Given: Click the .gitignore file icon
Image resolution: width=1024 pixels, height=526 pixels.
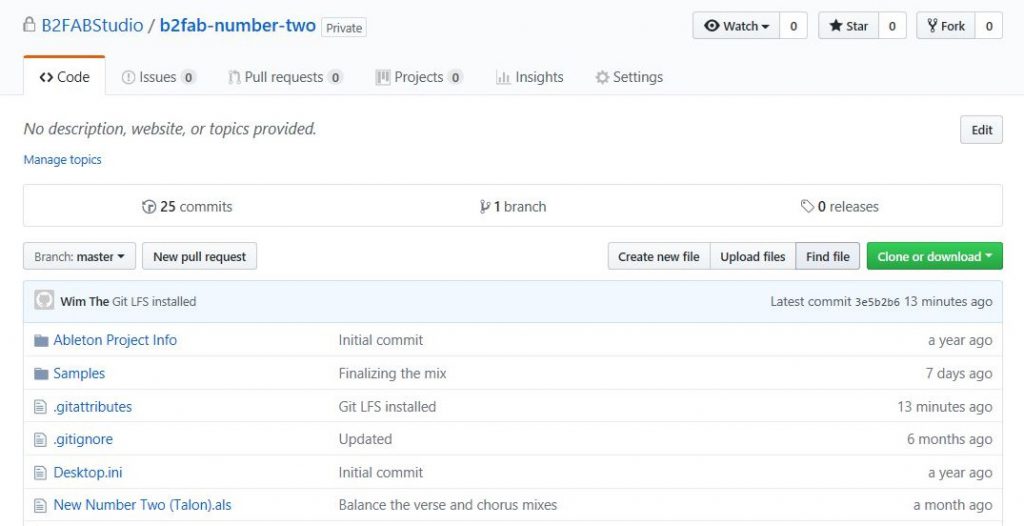Looking at the screenshot, I should (40, 439).
